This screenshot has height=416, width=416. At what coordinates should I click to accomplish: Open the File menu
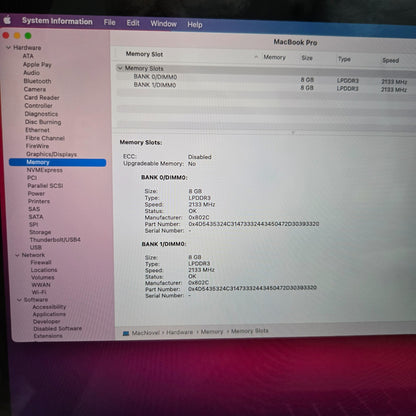tap(109, 22)
